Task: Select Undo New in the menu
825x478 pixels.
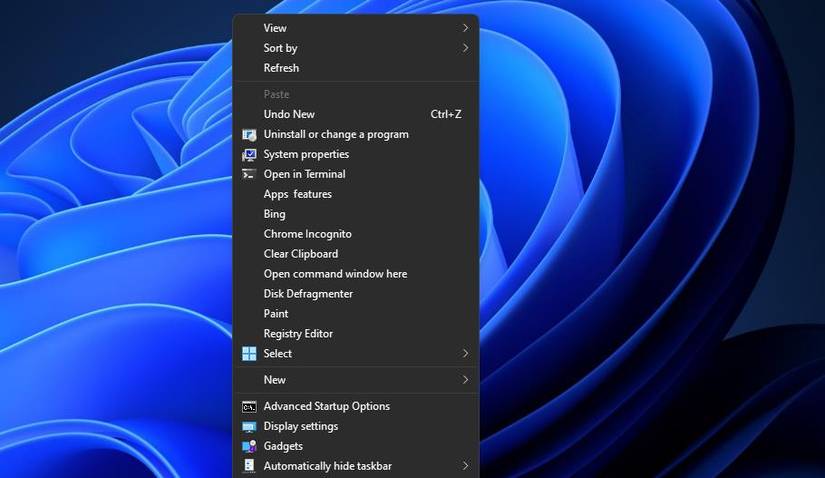Action: pyautogui.click(x=356, y=114)
